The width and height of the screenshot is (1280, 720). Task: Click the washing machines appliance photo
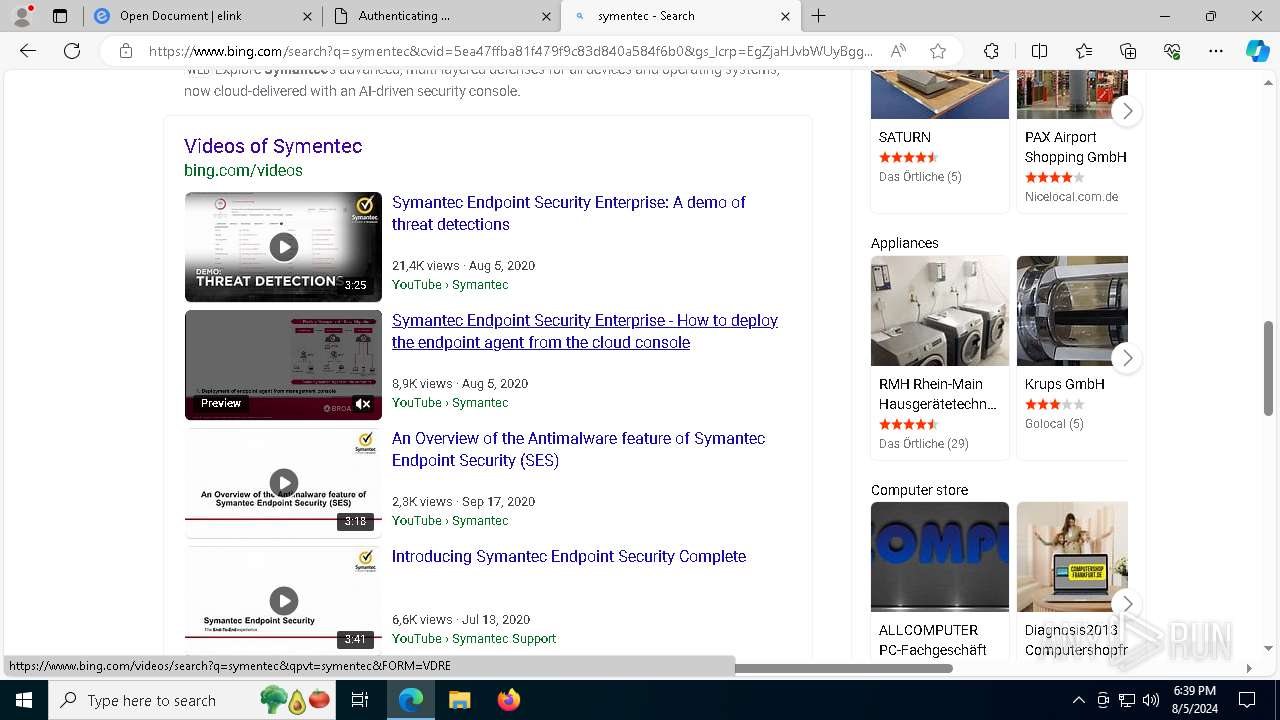(940, 311)
